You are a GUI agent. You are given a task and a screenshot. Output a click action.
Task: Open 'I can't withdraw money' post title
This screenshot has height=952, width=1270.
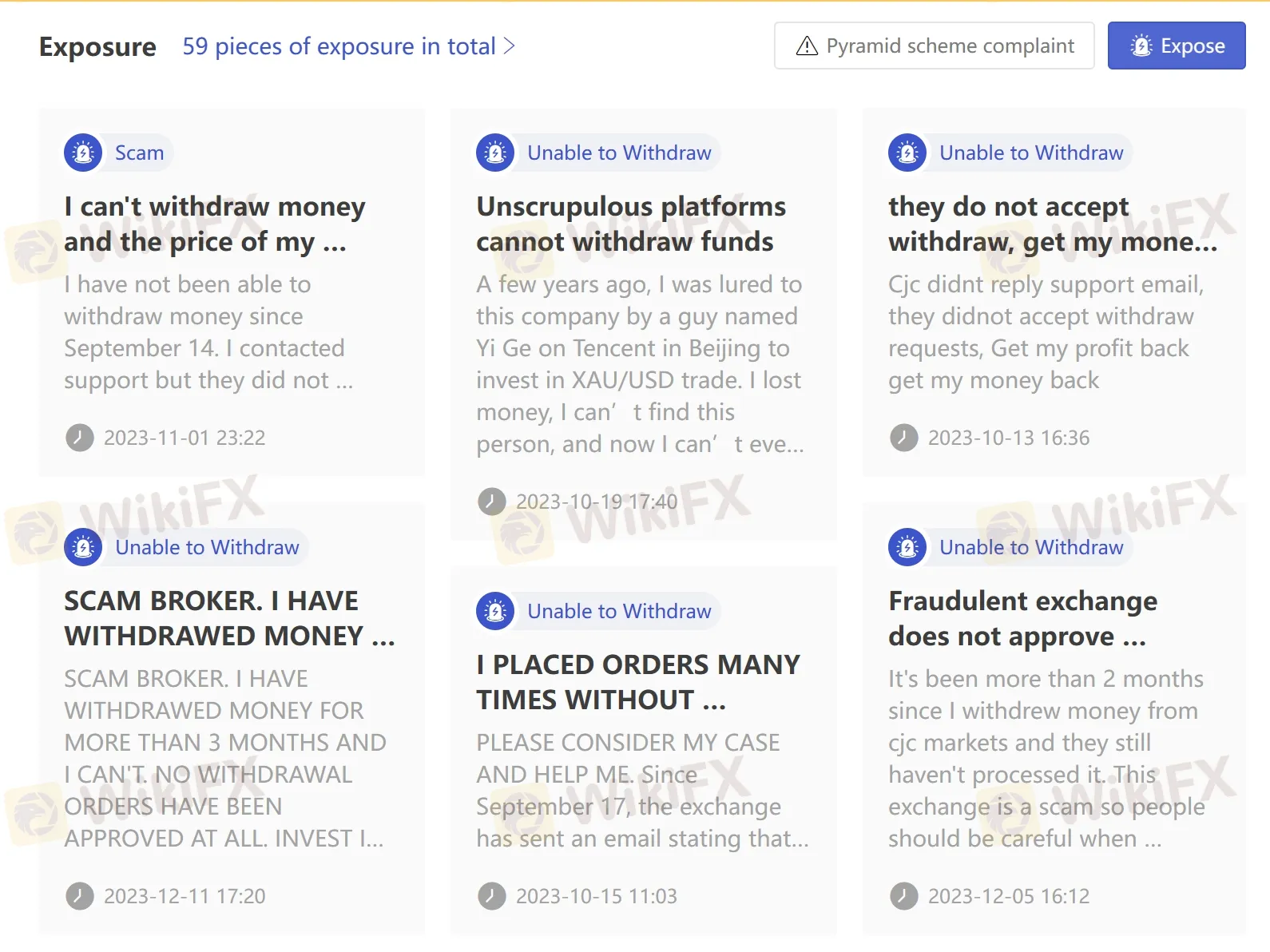point(215,224)
